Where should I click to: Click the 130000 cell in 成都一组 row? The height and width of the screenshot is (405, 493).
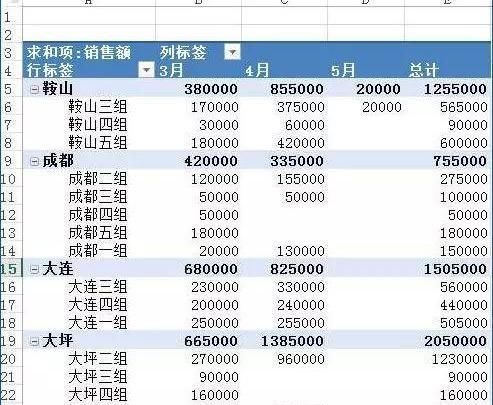tap(301, 251)
